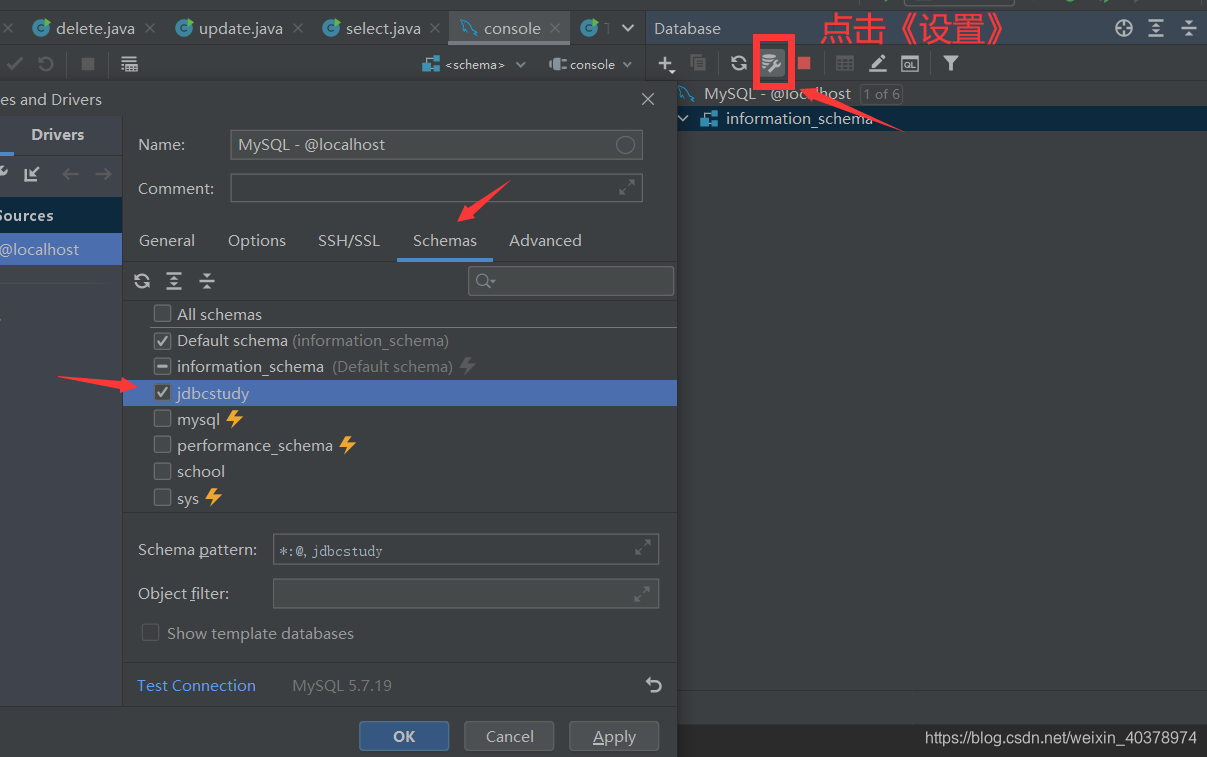Uncheck the jdbcstudy checkbox
Image resolution: width=1207 pixels, height=757 pixels.
click(x=162, y=393)
